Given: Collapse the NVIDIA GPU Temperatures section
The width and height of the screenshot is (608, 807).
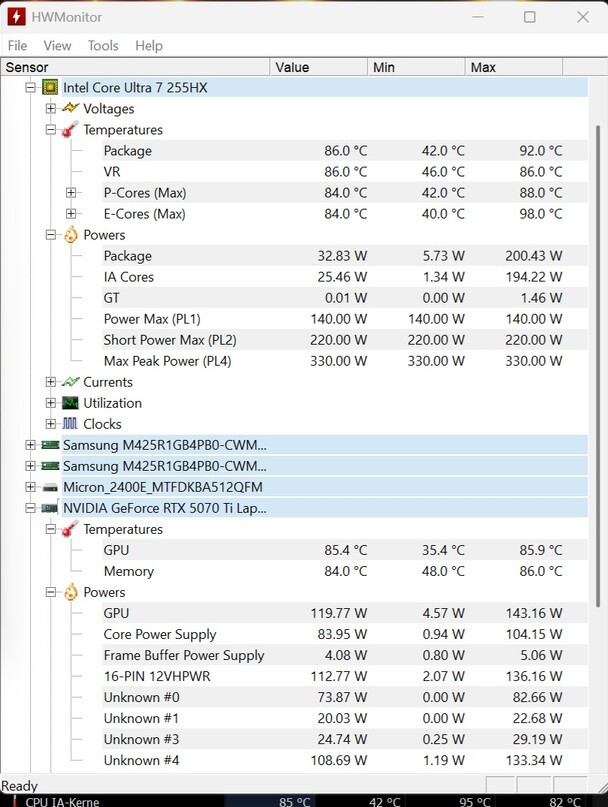Looking at the screenshot, I should tap(51, 529).
